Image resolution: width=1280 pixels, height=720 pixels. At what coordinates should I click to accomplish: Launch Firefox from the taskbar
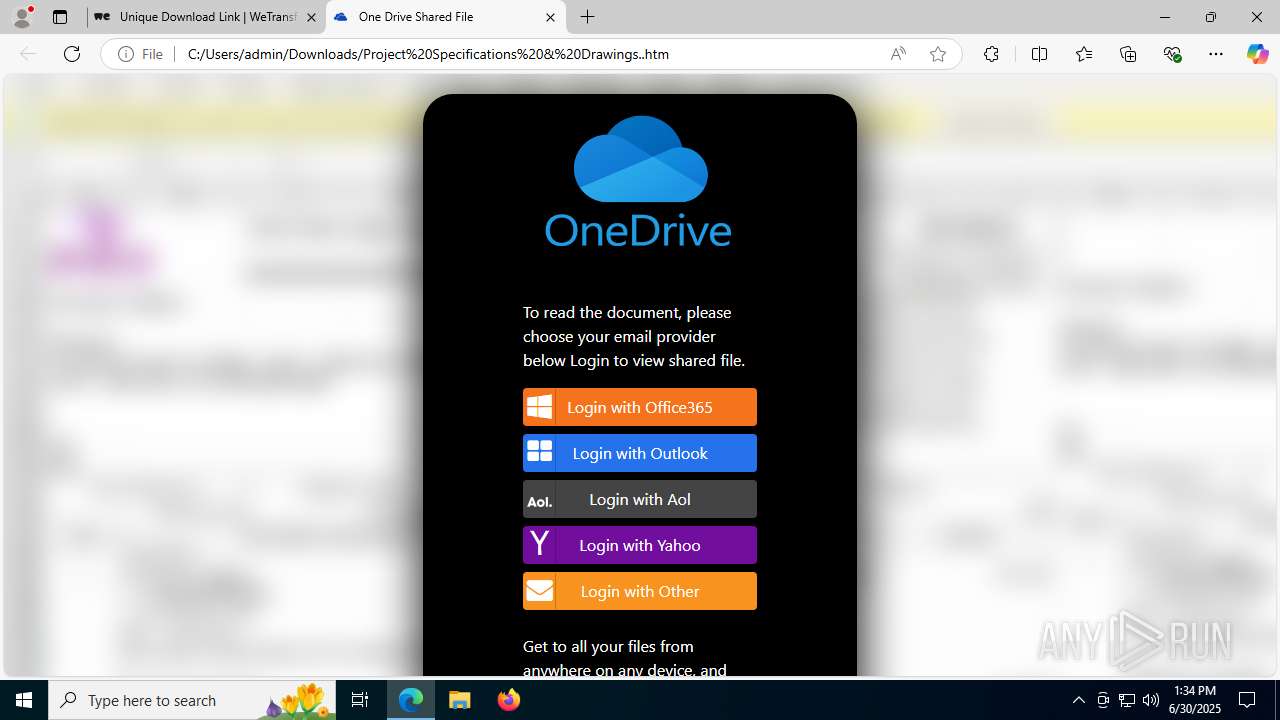point(508,700)
